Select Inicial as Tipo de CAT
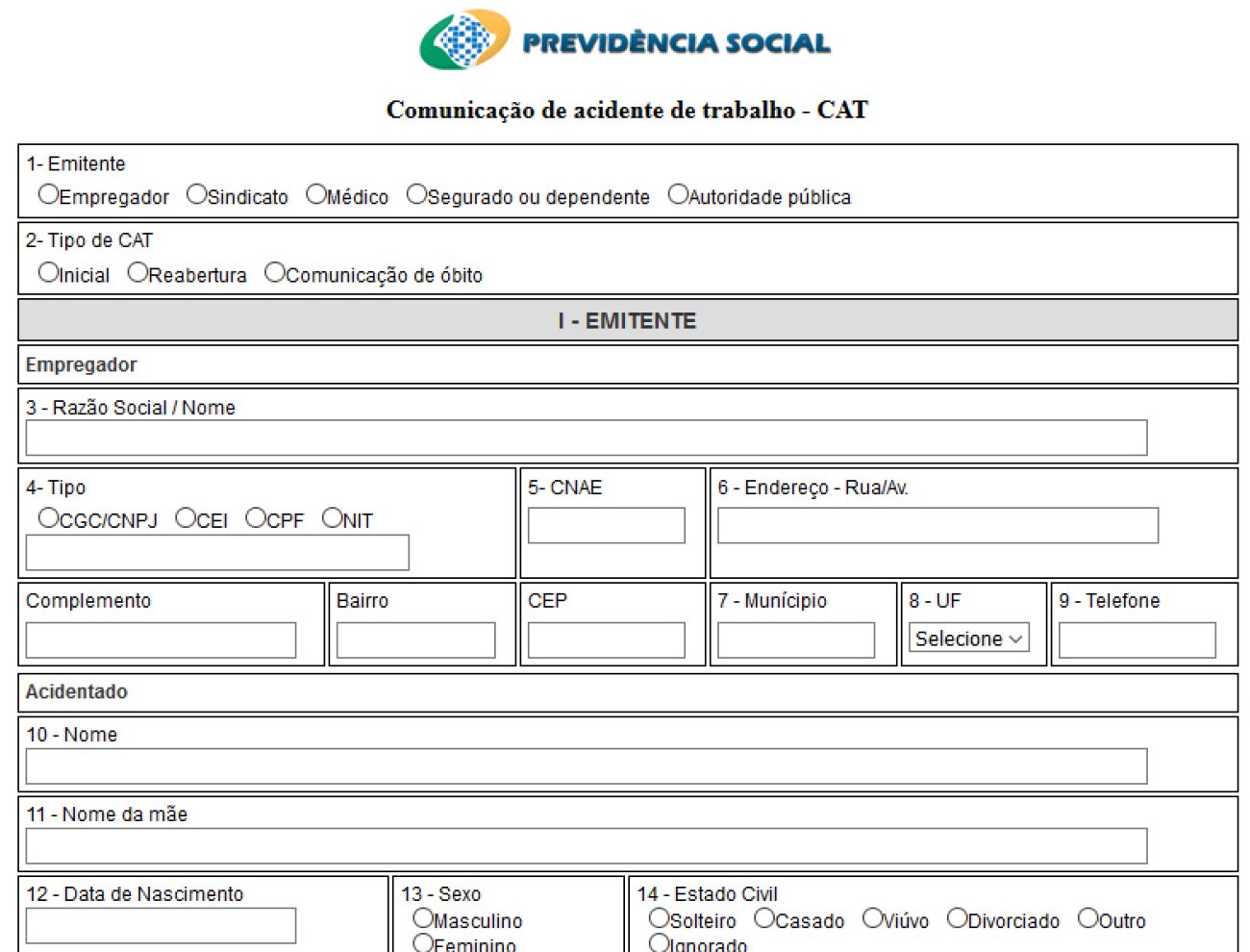 click(48, 272)
